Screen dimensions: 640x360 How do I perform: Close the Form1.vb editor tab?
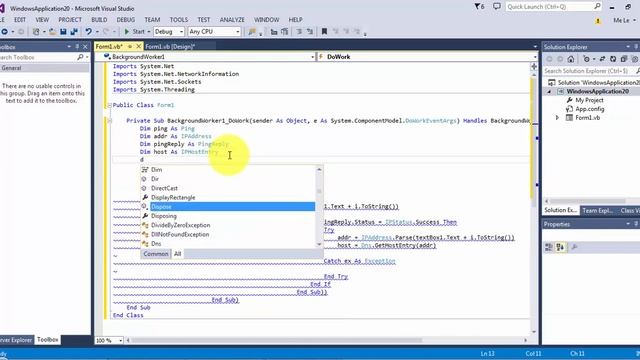coord(138,47)
